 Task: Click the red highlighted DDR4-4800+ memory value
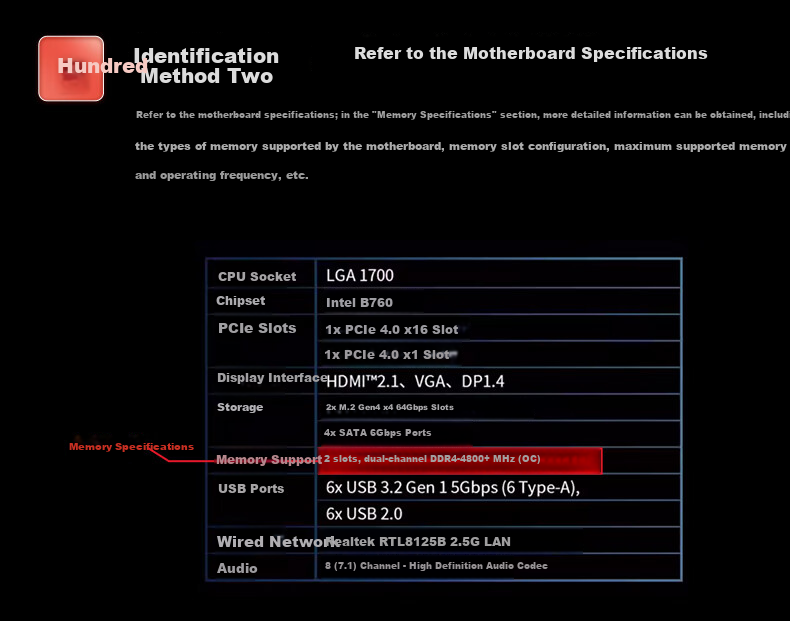(460, 460)
